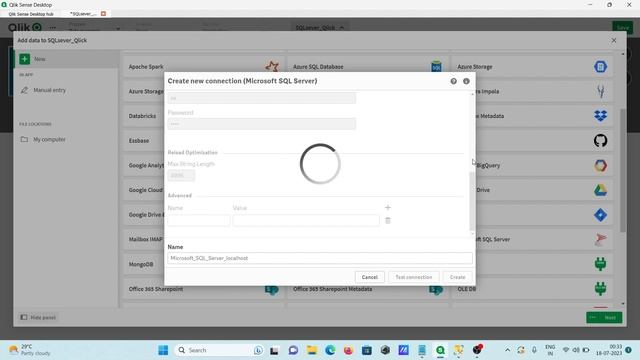
Task: Select the Office 365 Sharepoint tile
Action: pos(203,289)
